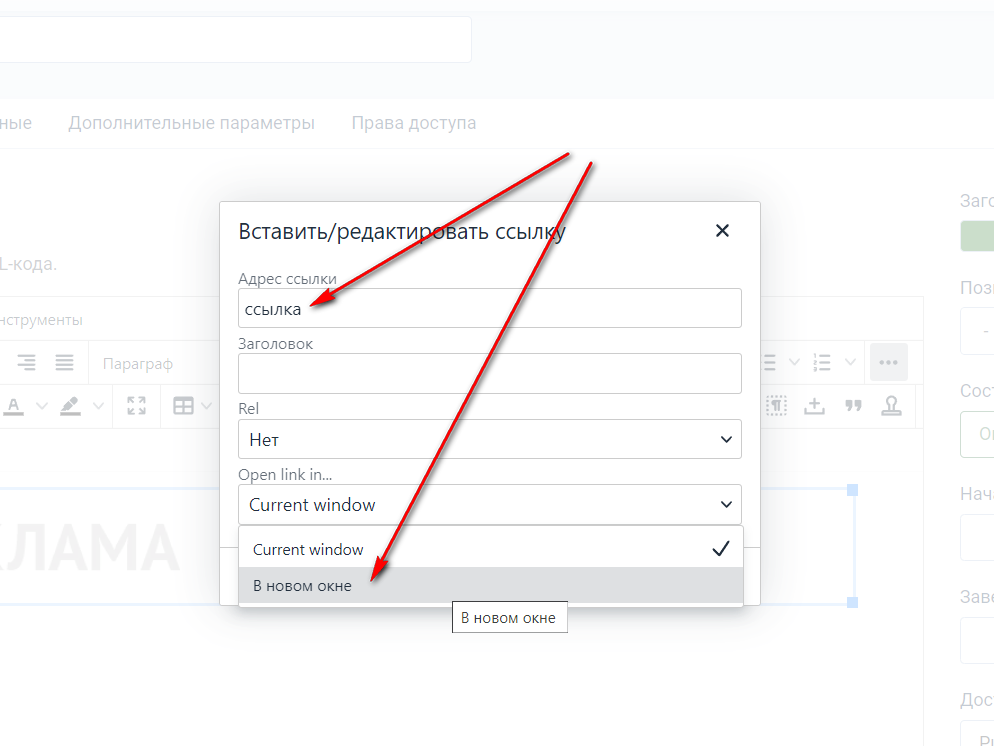Click the Адрес ссылки input field
The image size is (994, 746).
[489, 309]
